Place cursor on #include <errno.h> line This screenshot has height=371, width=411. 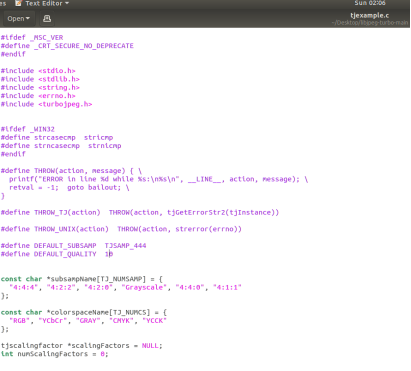pyautogui.click(x=38, y=96)
